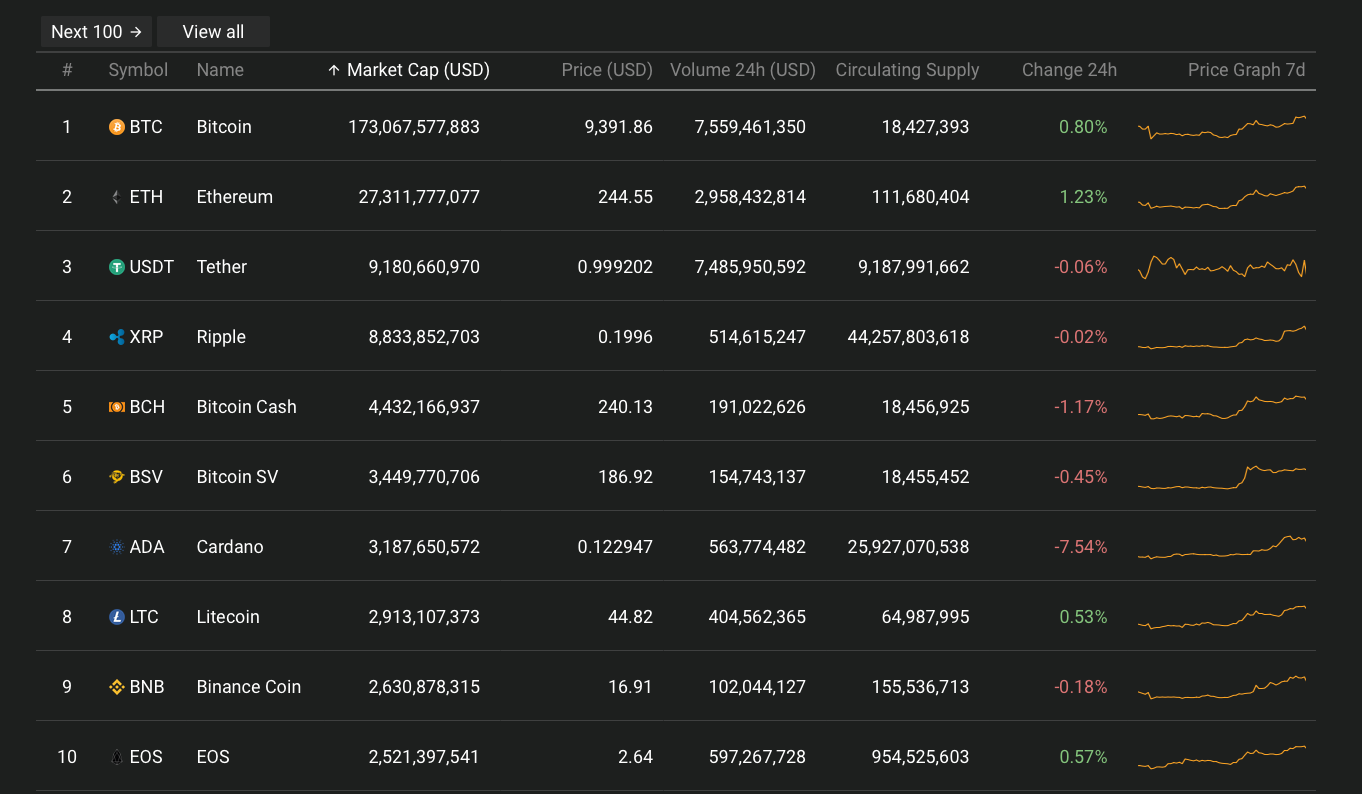Image resolution: width=1362 pixels, height=794 pixels.
Task: Open the Ethereum name link
Action: click(x=235, y=197)
